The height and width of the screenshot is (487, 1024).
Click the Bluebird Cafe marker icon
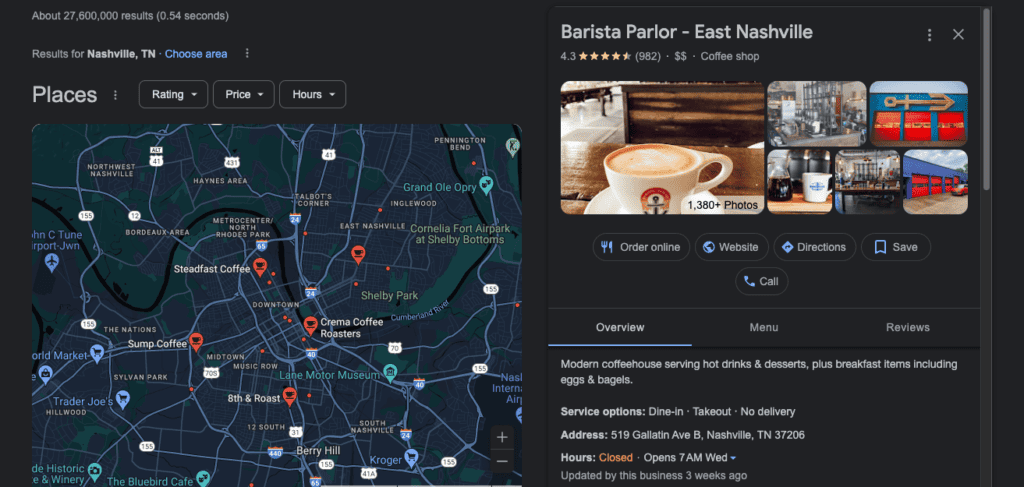(202, 477)
